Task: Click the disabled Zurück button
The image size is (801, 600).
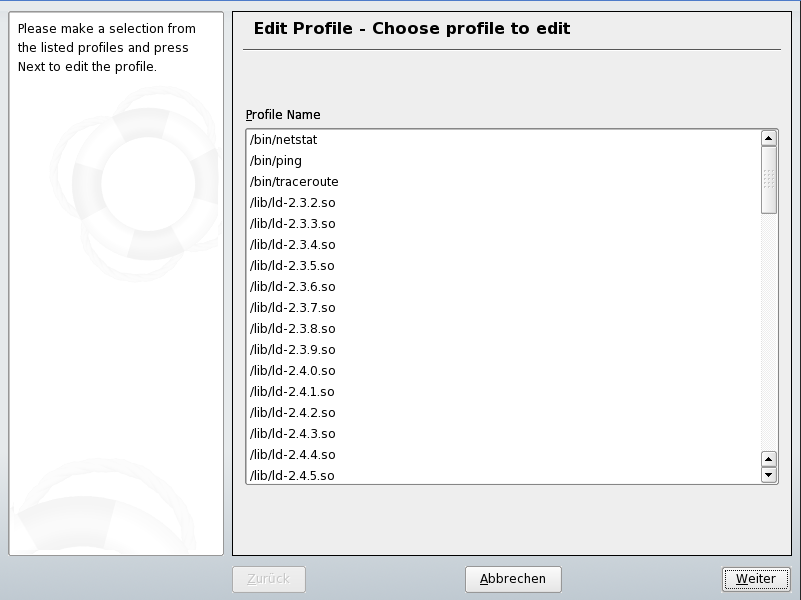Action: pyautogui.click(x=268, y=578)
